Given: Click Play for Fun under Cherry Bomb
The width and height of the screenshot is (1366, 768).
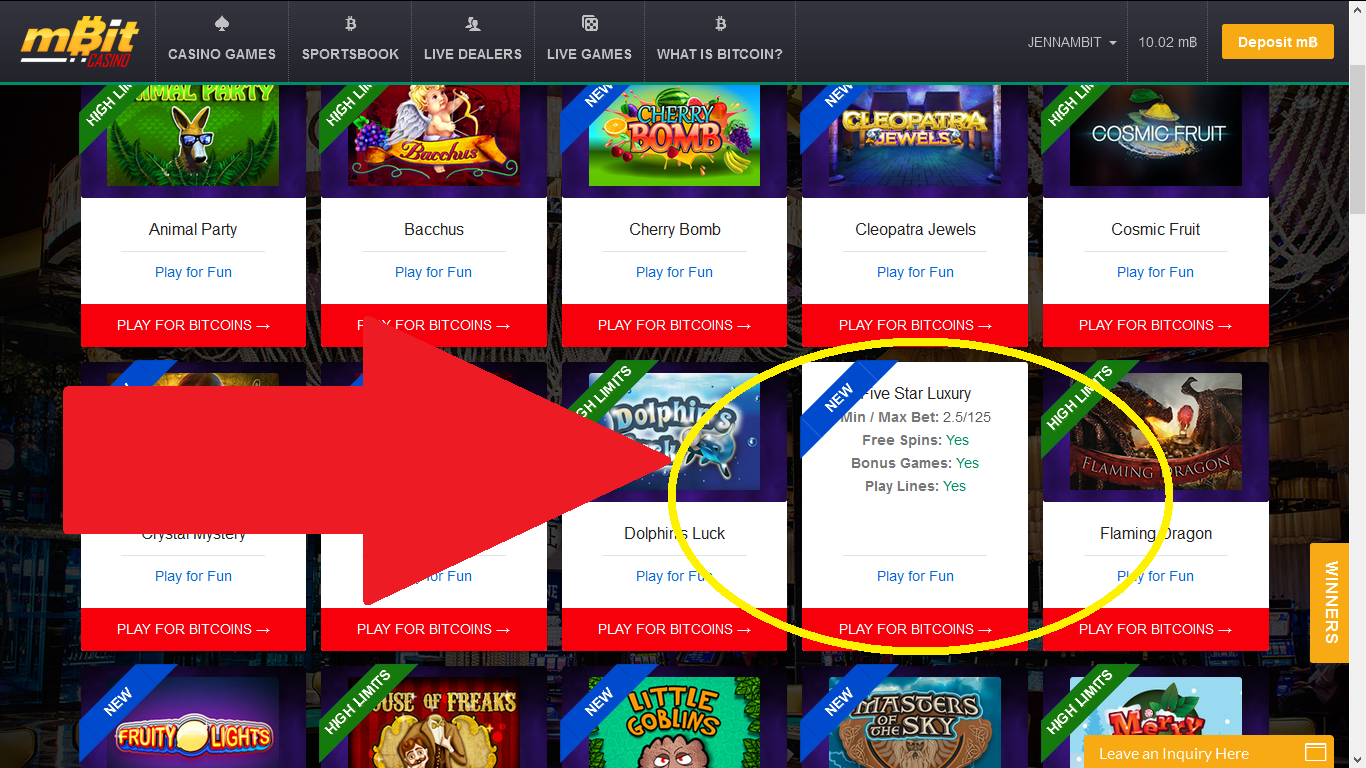Looking at the screenshot, I should 674,272.
